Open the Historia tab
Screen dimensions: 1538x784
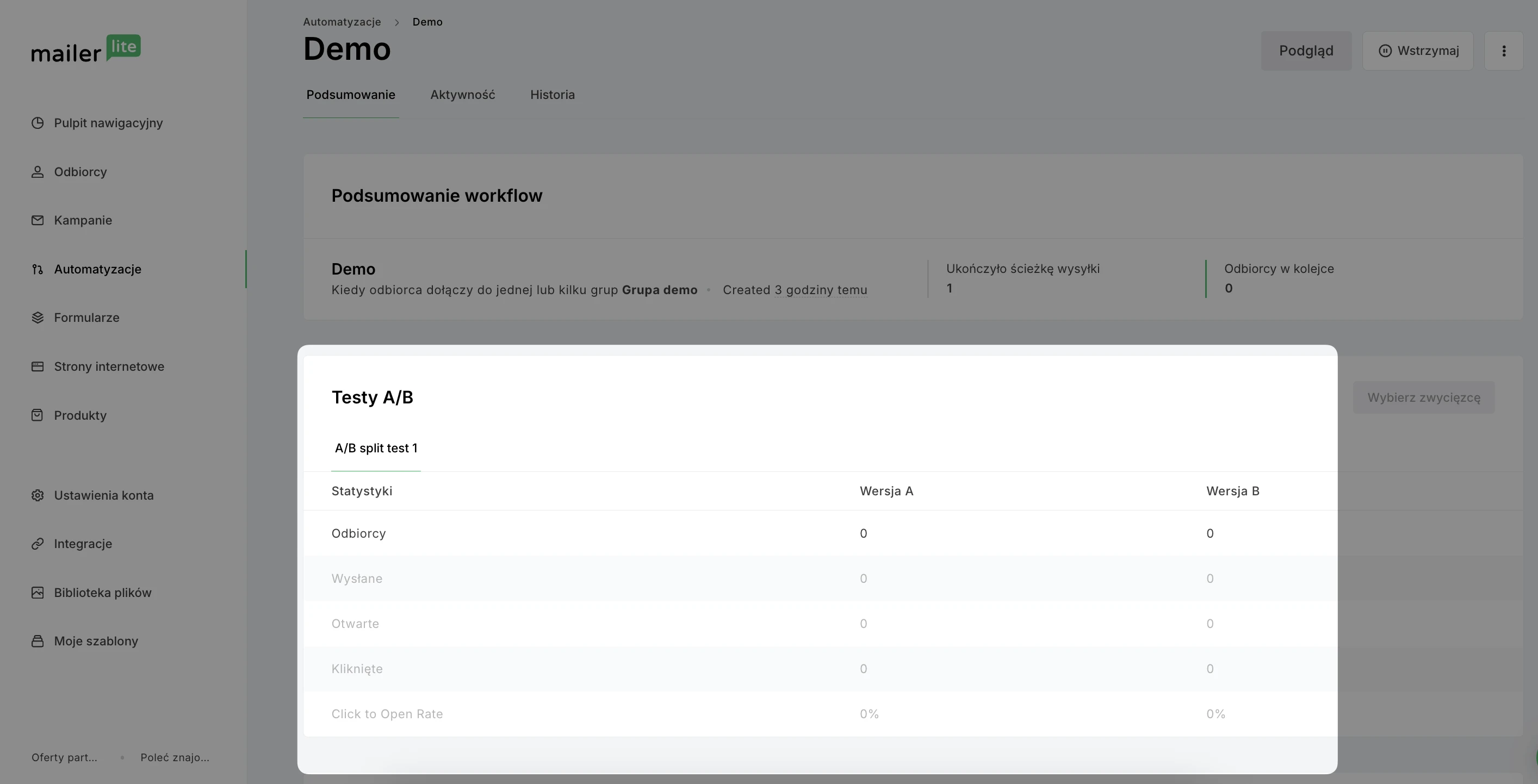[x=552, y=95]
